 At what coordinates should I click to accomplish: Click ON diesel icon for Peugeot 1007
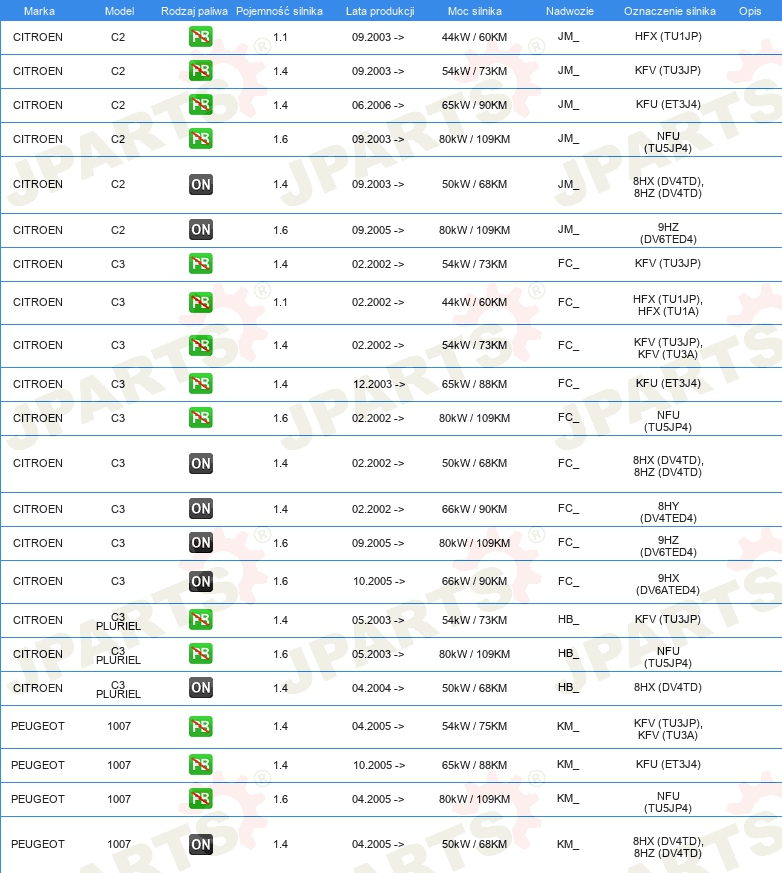point(200,844)
